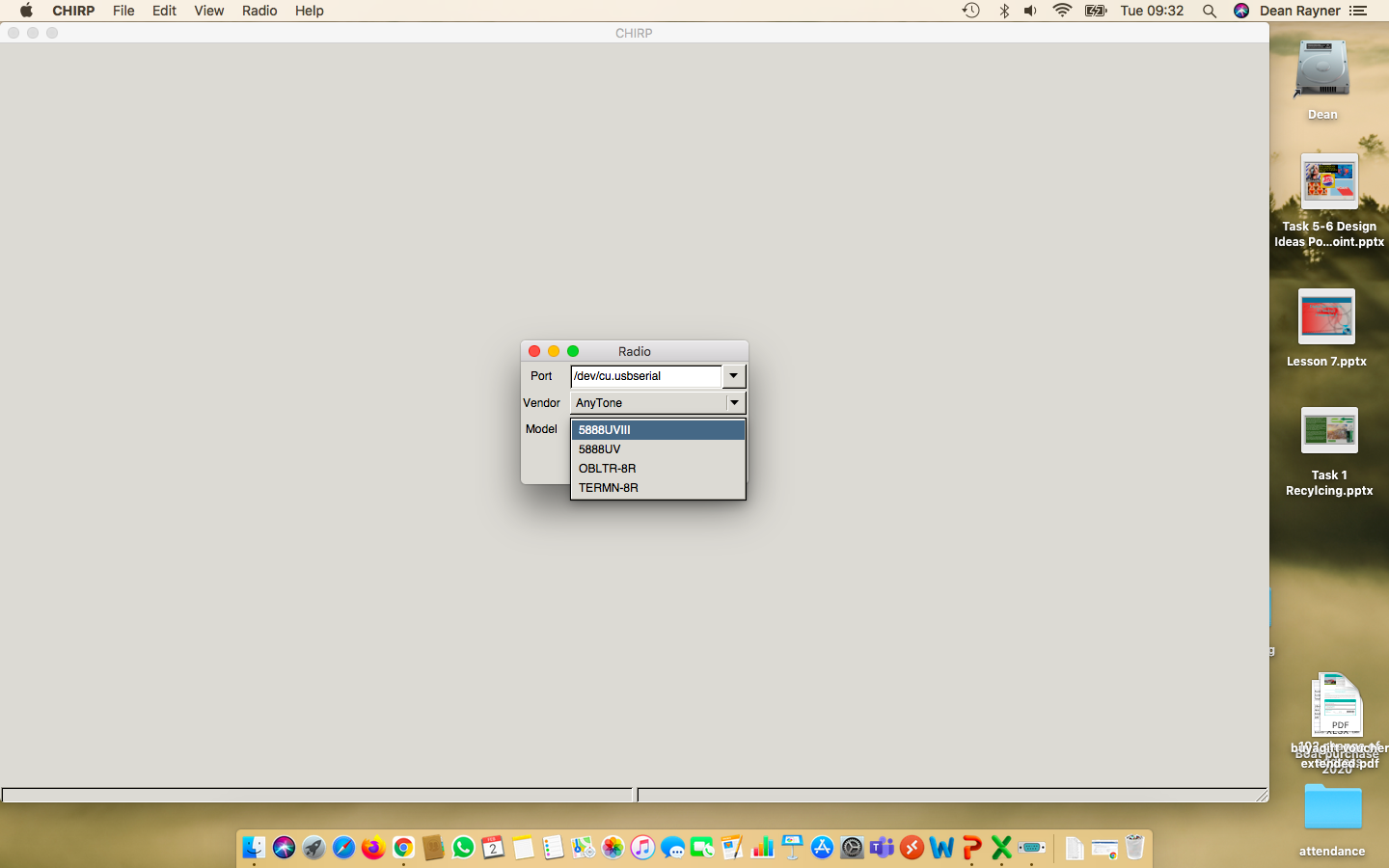
Task: Click the Siri icon in menu bar
Action: (x=1241, y=11)
